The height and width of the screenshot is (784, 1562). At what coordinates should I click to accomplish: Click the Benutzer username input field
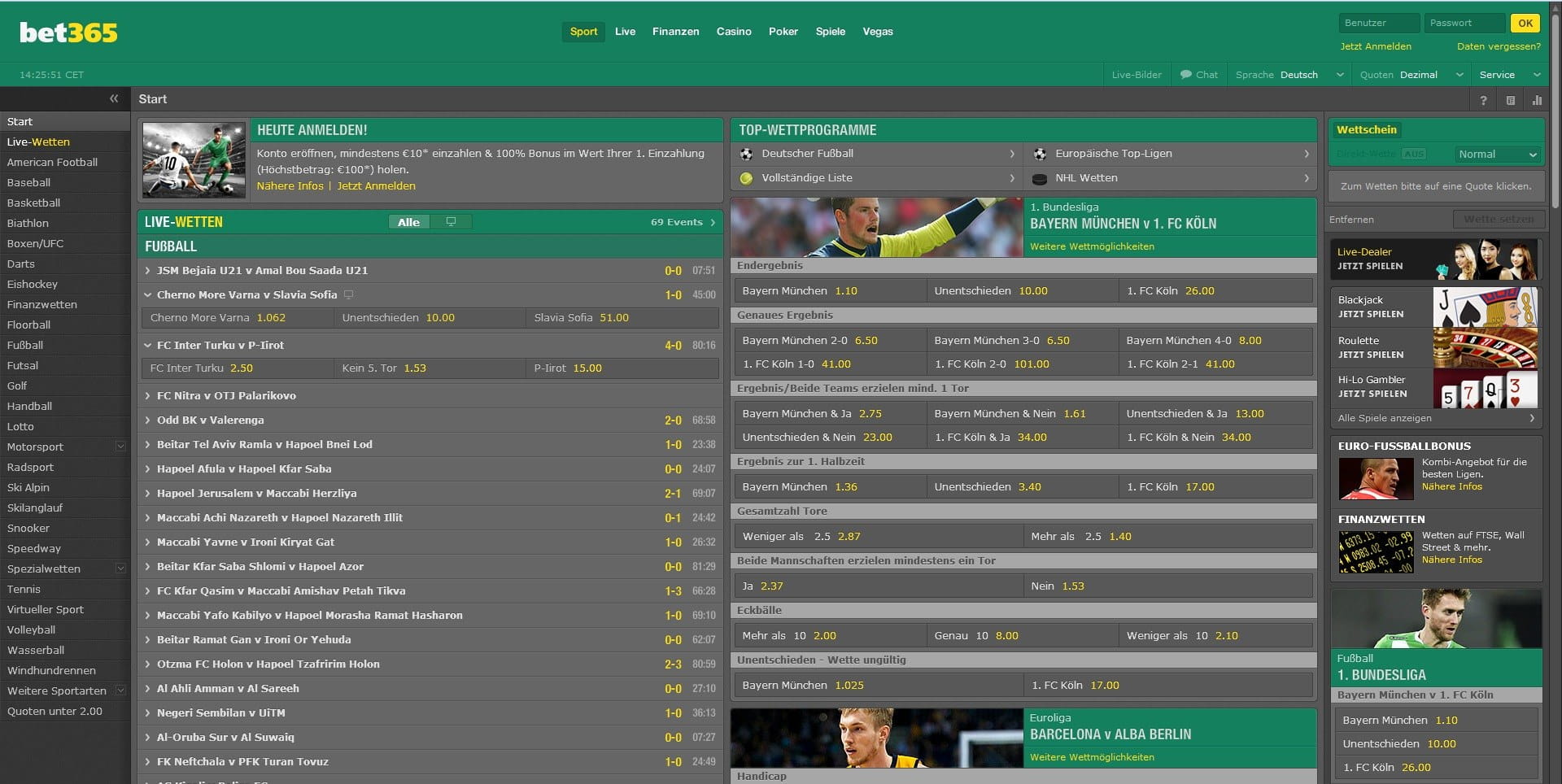(1378, 23)
